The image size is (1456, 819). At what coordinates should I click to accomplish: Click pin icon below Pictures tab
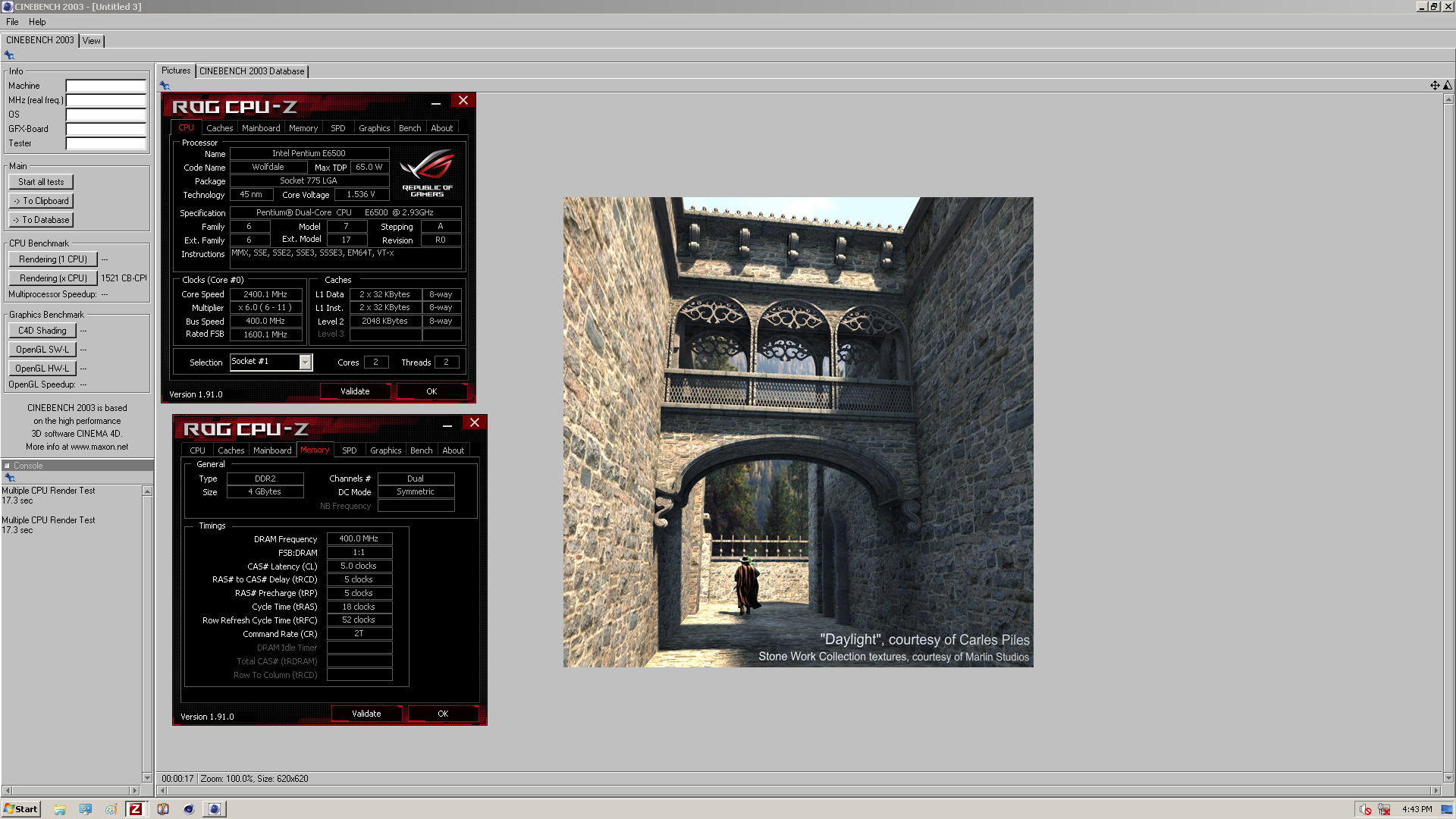click(x=165, y=86)
